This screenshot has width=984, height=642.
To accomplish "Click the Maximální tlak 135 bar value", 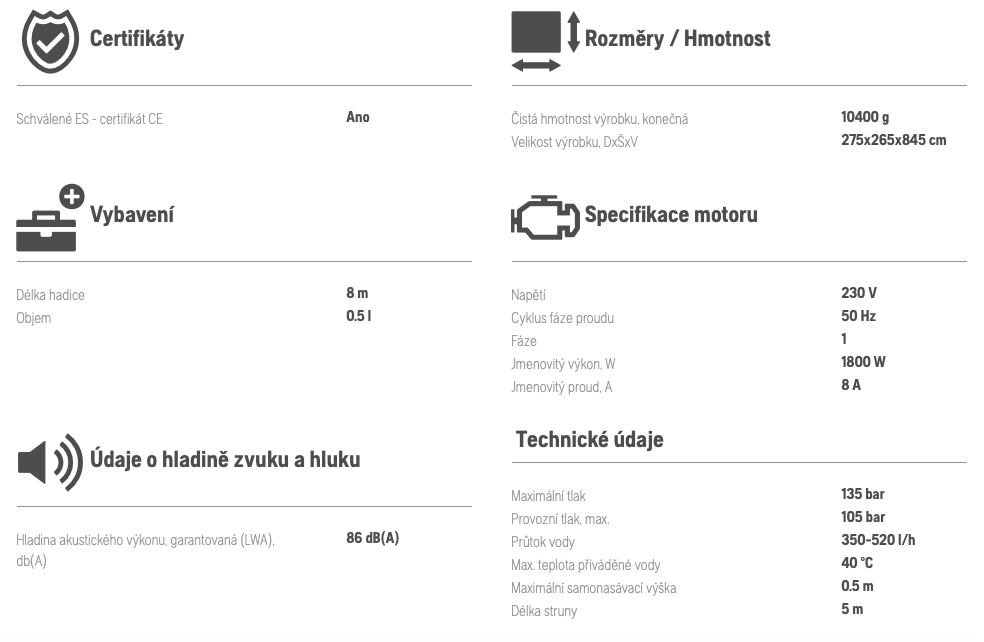I will pos(862,494).
